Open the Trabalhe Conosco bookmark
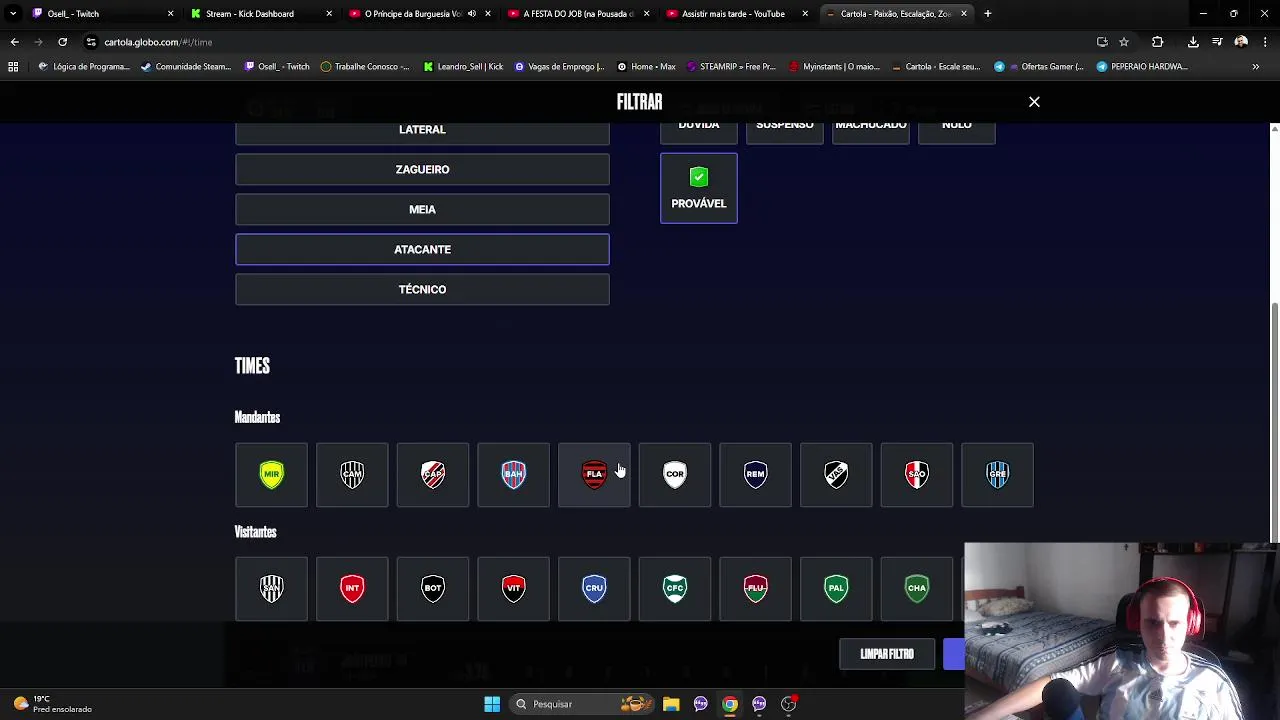The height and width of the screenshot is (720, 1280). pos(365,67)
